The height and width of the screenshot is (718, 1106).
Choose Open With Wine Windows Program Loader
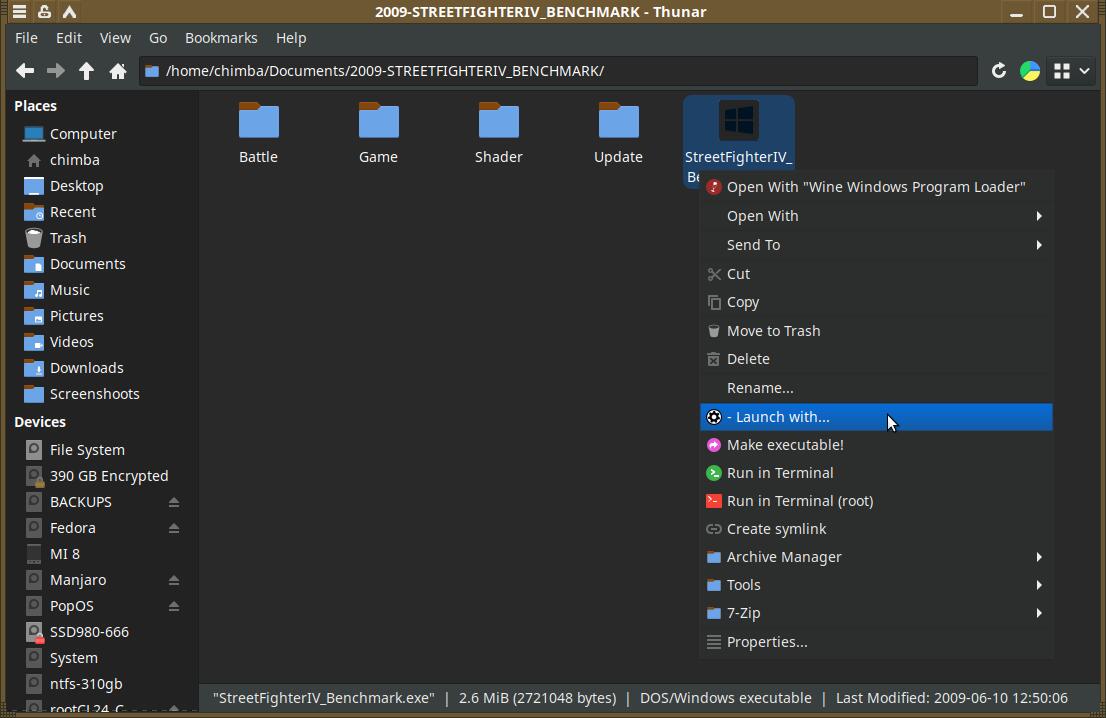pos(876,187)
